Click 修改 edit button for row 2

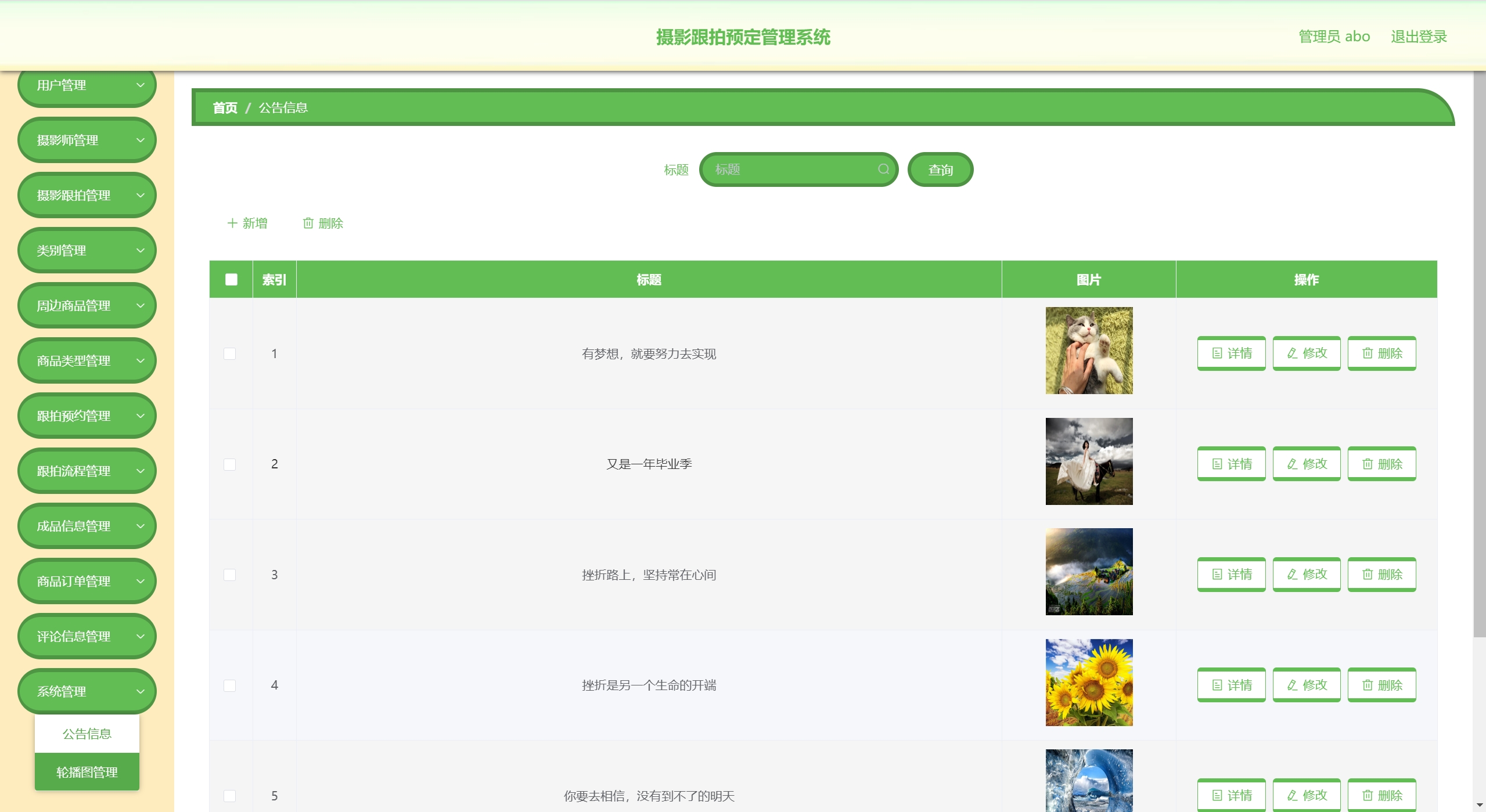point(1307,464)
